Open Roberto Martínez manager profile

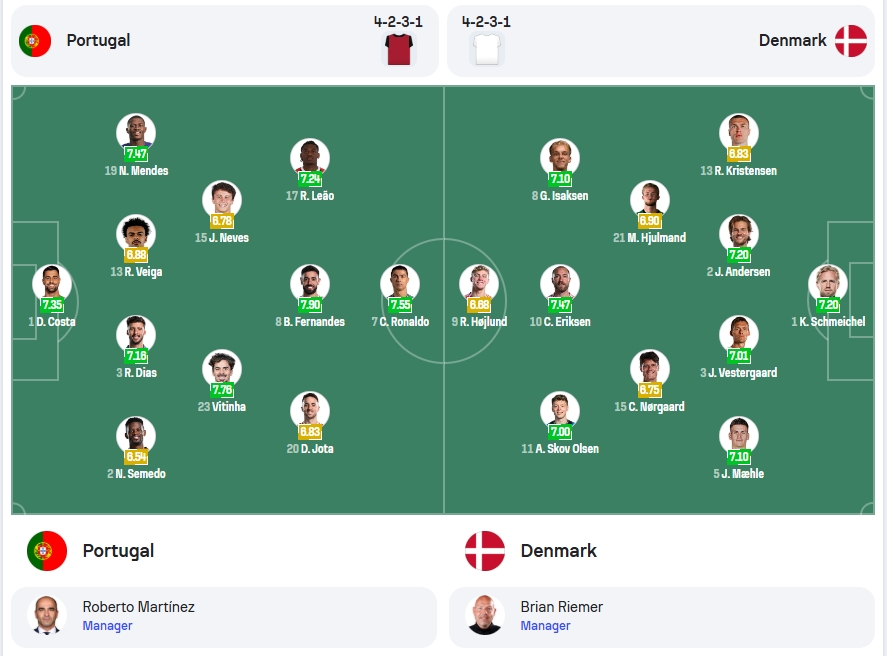coord(224,617)
